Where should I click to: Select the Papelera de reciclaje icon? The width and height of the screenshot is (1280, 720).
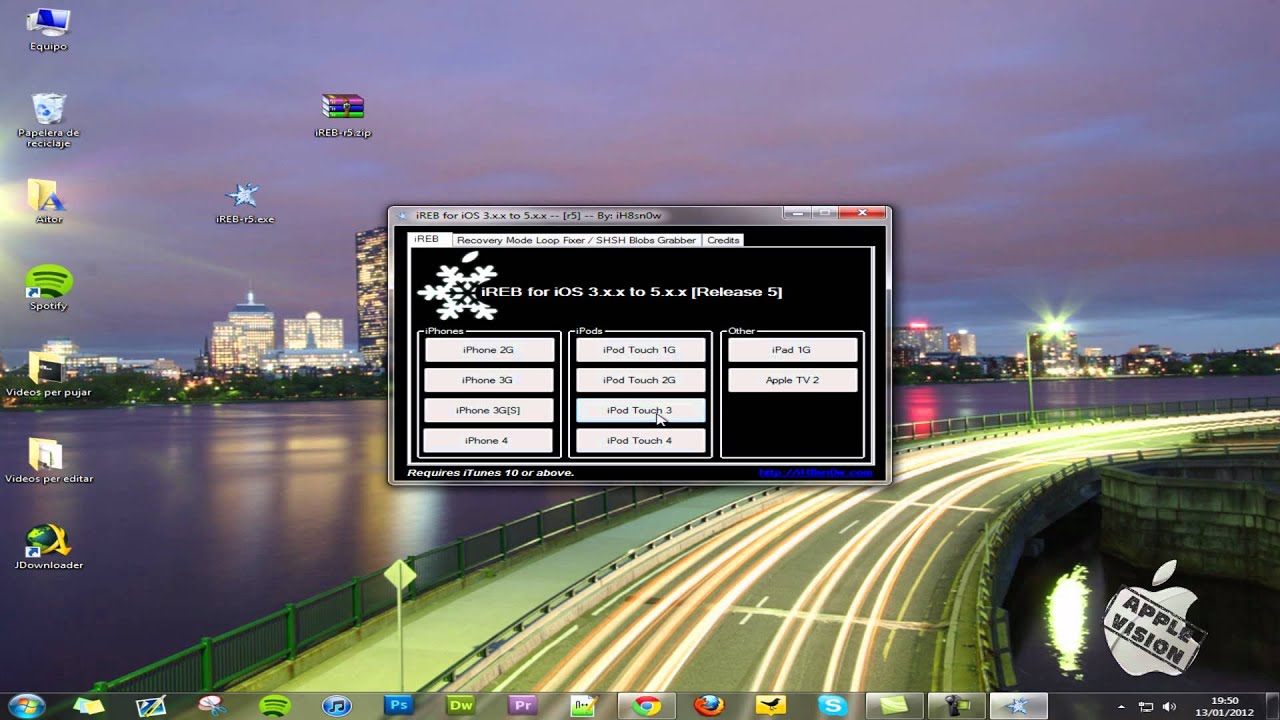coord(48,120)
